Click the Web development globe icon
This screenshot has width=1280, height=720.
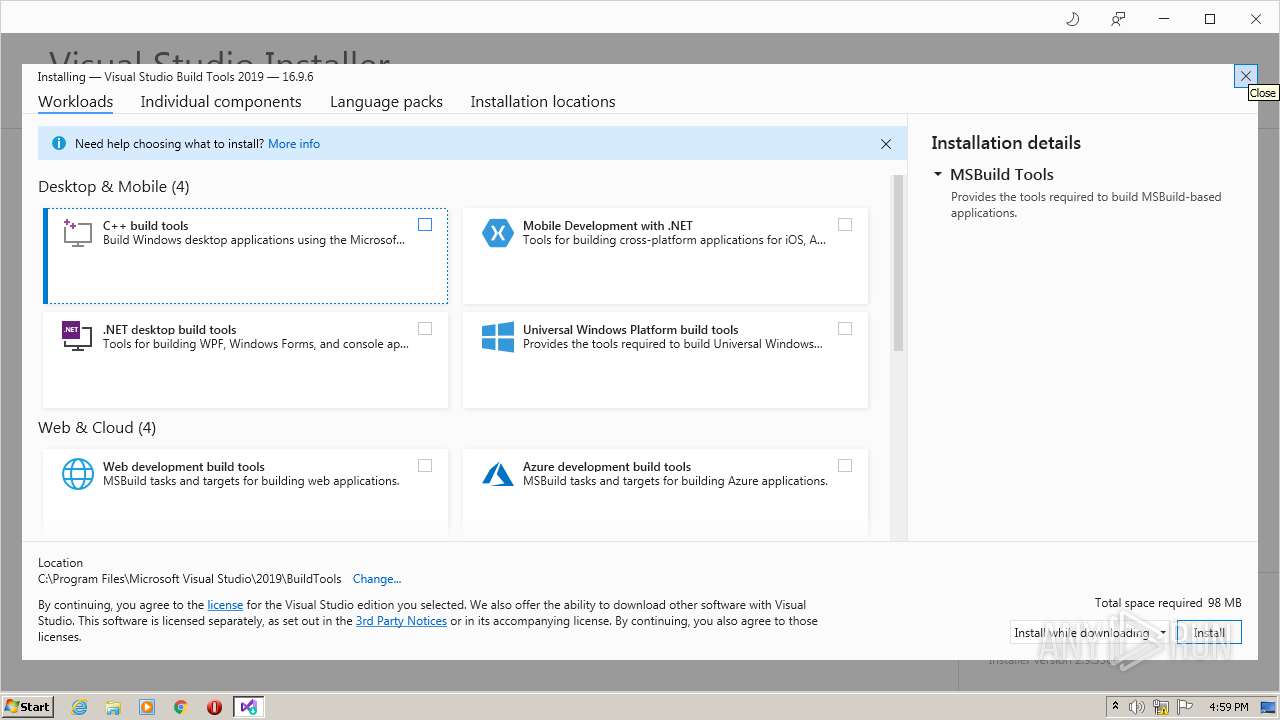tap(77, 474)
